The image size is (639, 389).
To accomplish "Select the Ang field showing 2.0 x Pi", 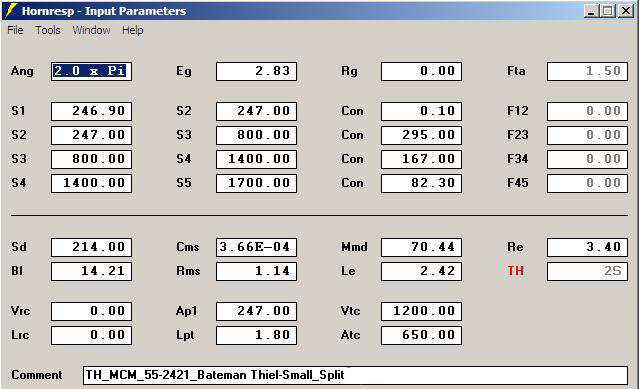I will pyautogui.click(x=91, y=71).
